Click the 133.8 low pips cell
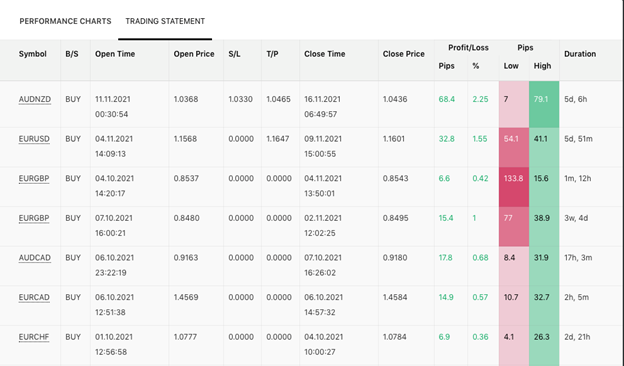This screenshot has width=624, height=366. click(514, 187)
